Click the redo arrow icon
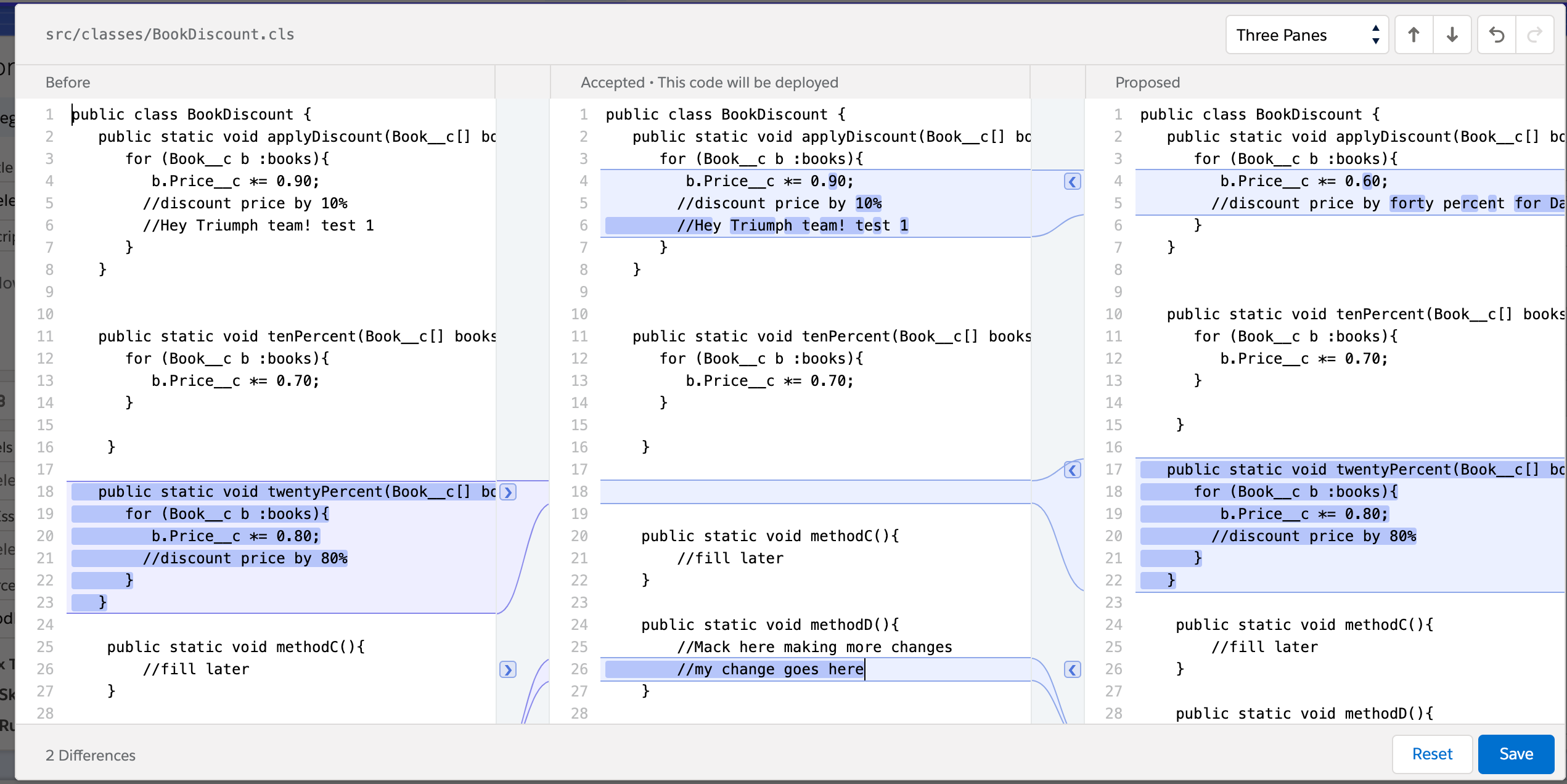The image size is (1567, 784). click(1535, 35)
